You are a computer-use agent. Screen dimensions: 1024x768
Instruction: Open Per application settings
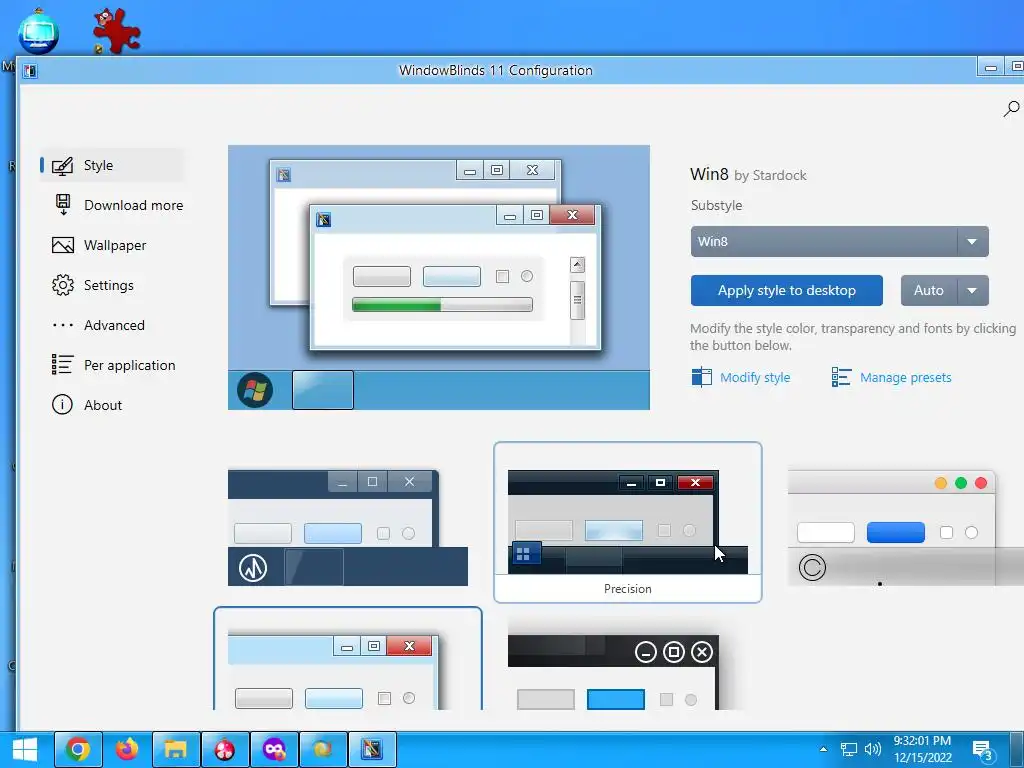click(x=114, y=365)
